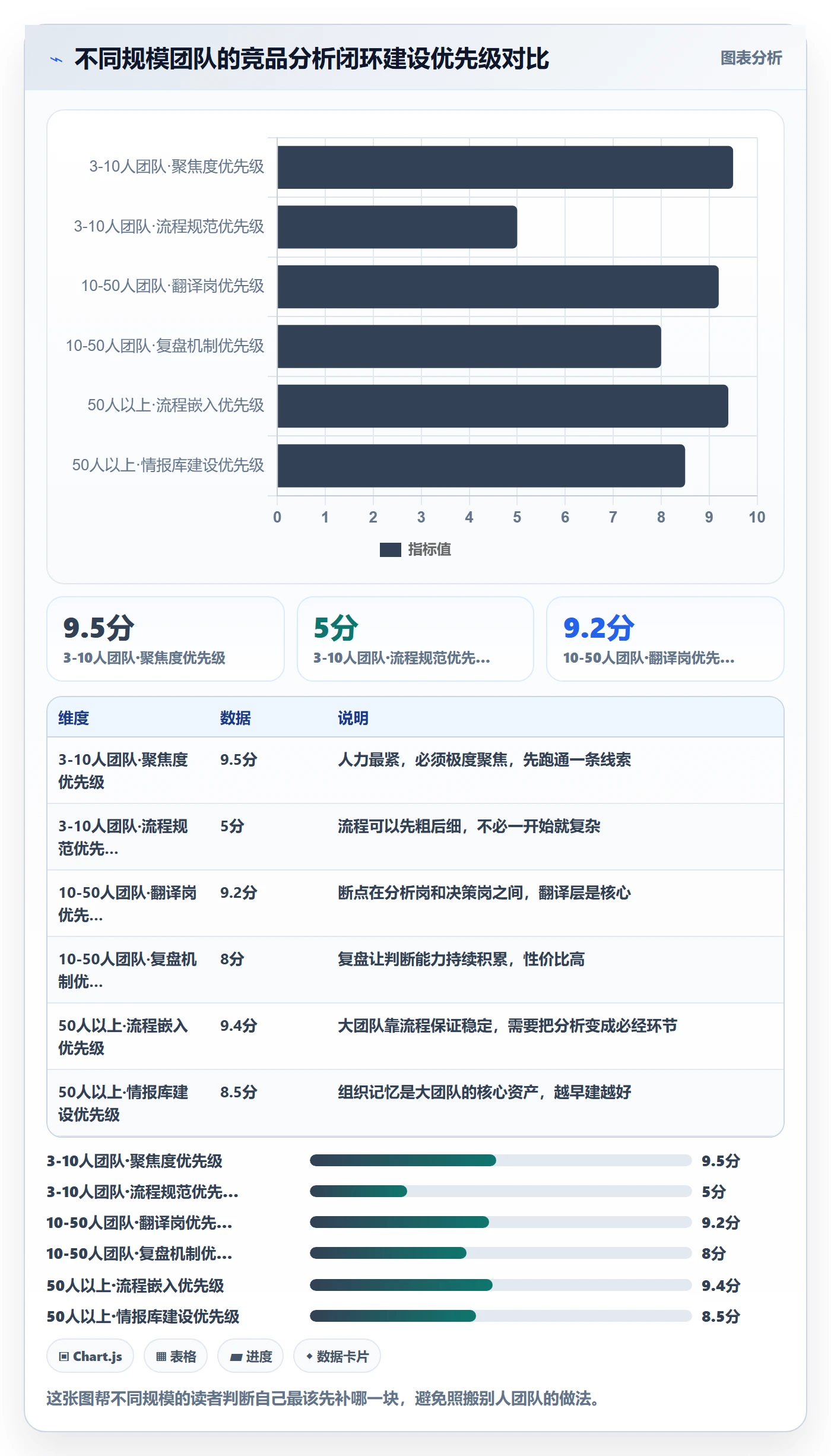
Task: Select the 进度 tag chip
Action: (x=250, y=1356)
